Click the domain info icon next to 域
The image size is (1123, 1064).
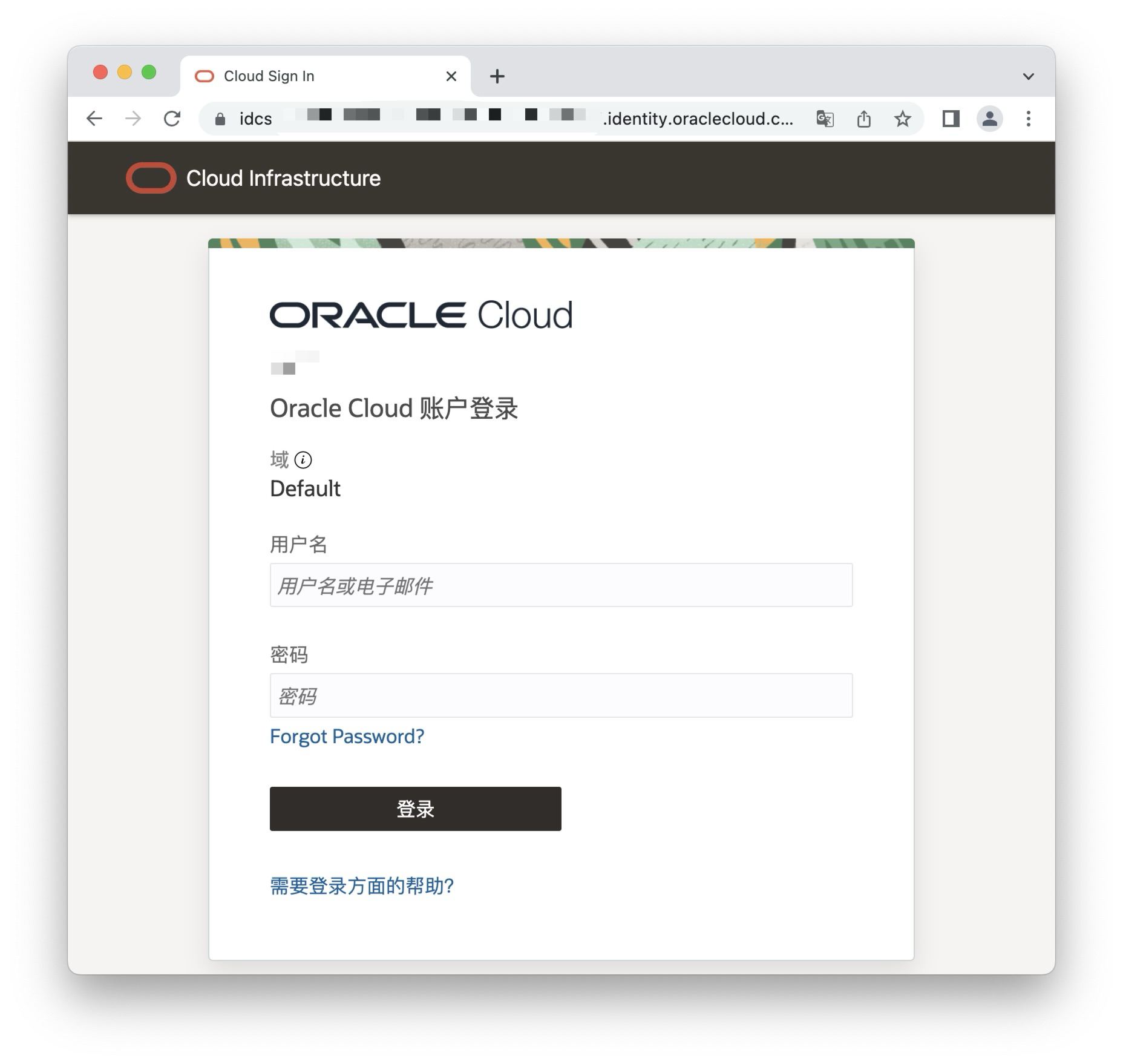(303, 460)
